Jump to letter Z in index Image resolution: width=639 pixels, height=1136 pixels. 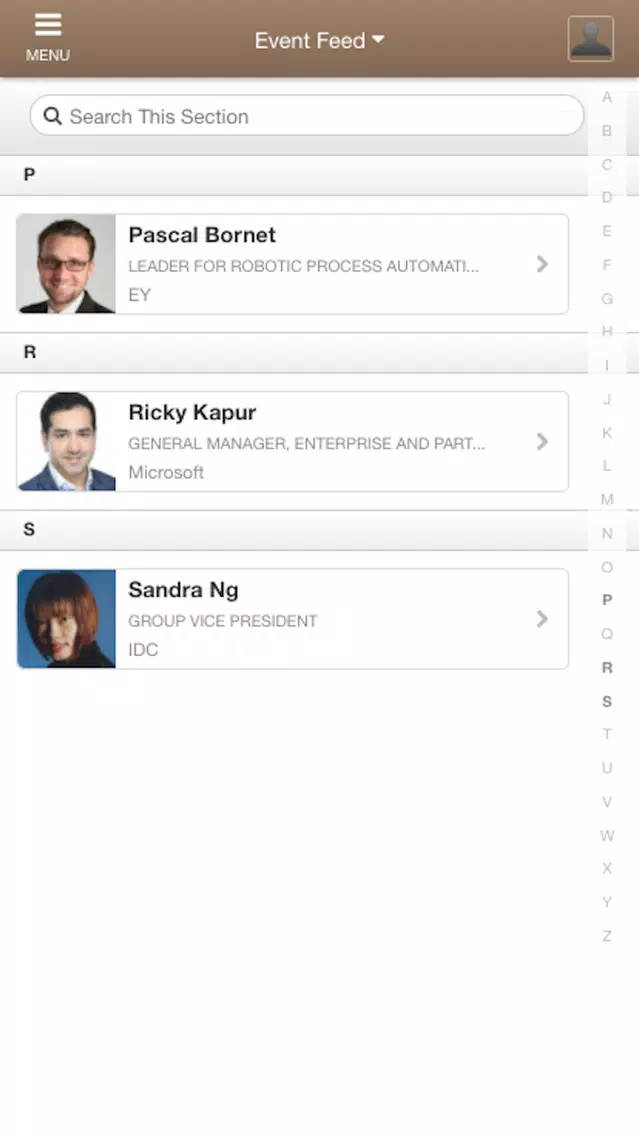[x=607, y=936]
